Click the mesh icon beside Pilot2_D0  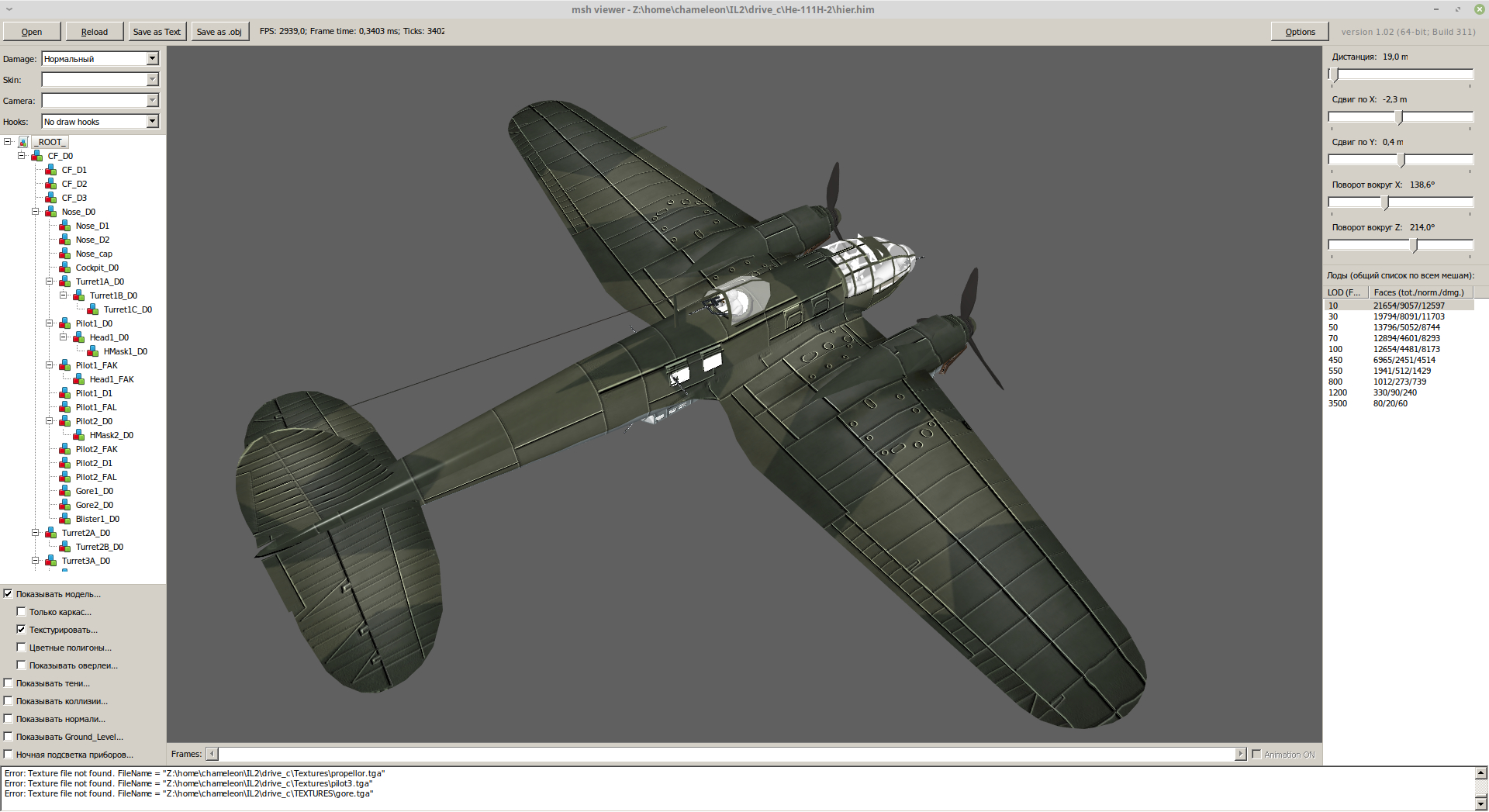coord(65,421)
